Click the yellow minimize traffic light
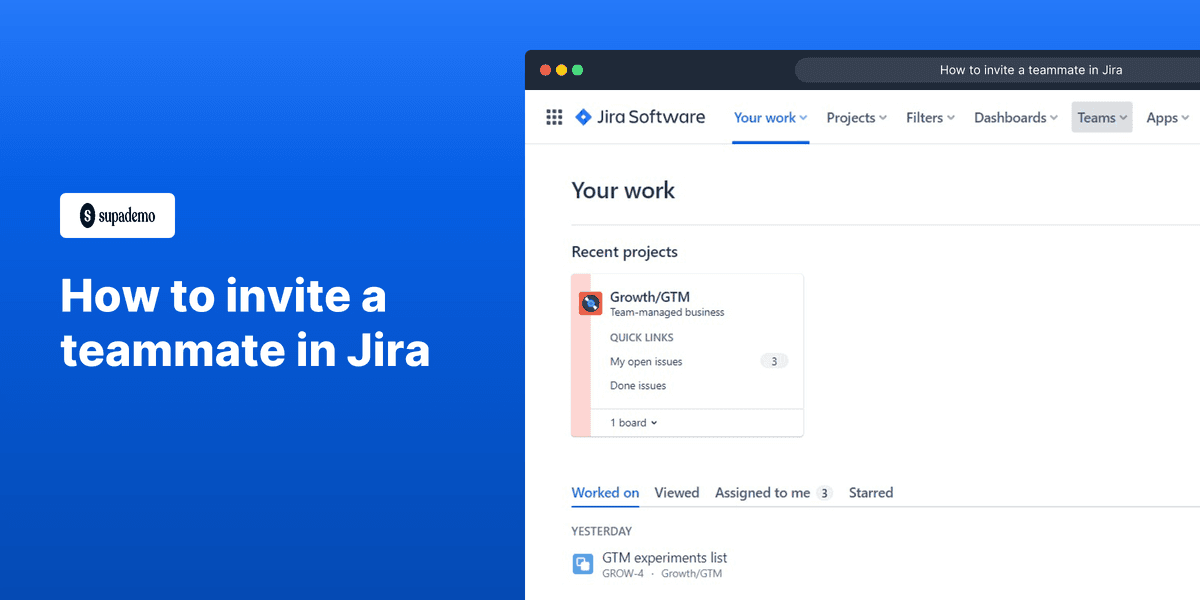 [561, 70]
